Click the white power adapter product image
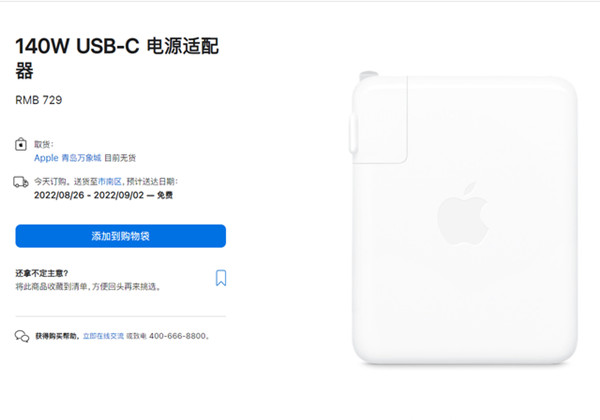 464,217
